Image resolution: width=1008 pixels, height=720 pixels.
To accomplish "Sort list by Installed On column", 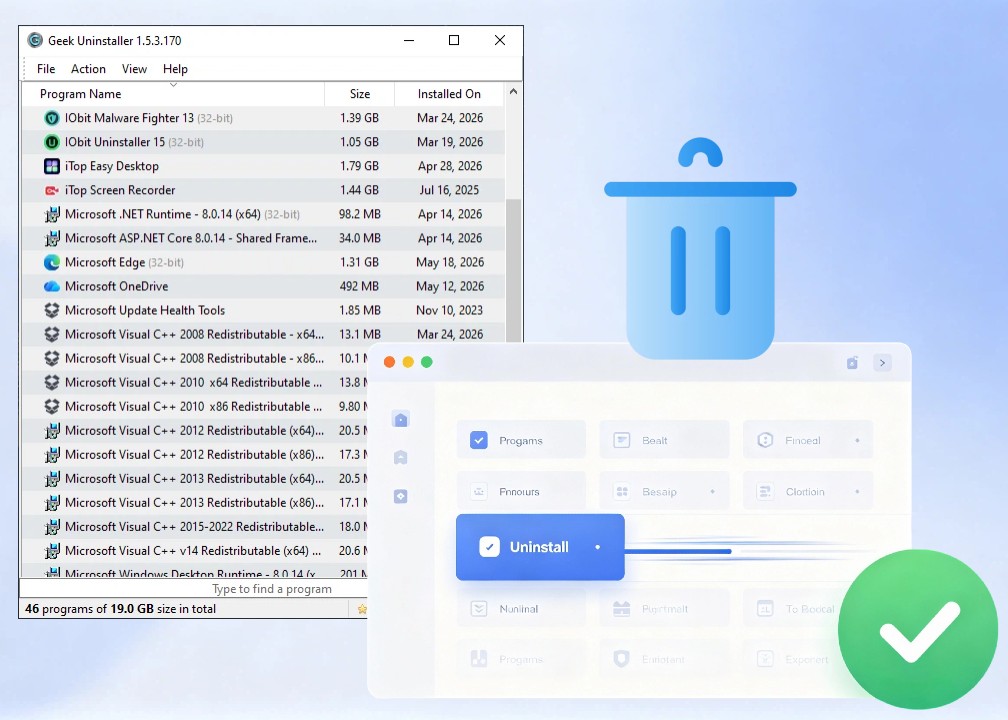I will pyautogui.click(x=449, y=94).
